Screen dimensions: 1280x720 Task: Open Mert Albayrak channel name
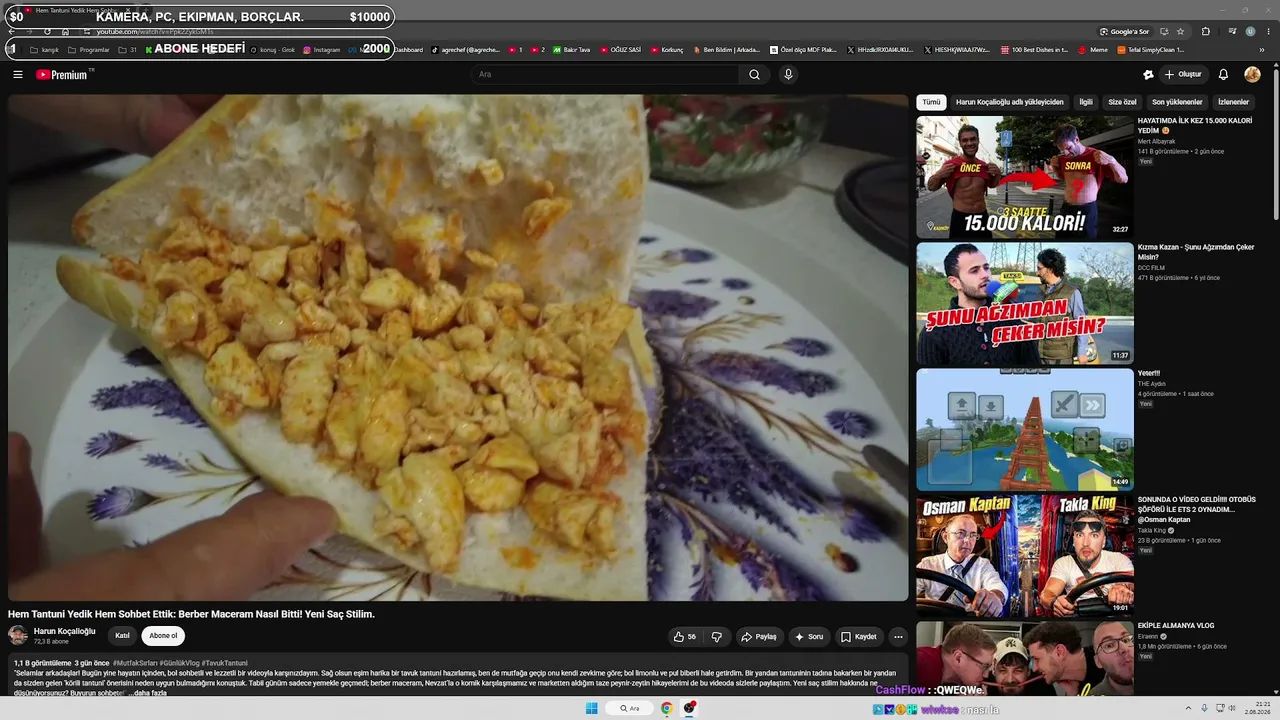point(1157,141)
